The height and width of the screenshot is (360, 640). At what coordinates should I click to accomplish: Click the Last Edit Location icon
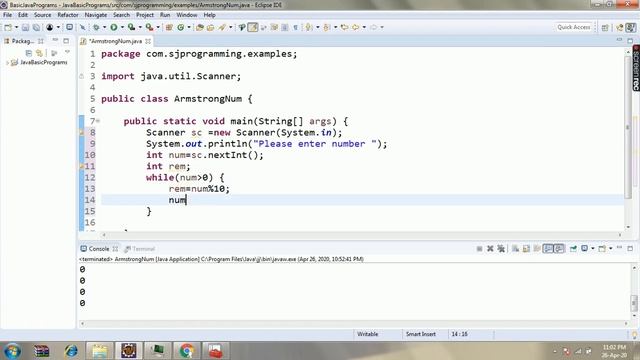click(x=344, y=27)
